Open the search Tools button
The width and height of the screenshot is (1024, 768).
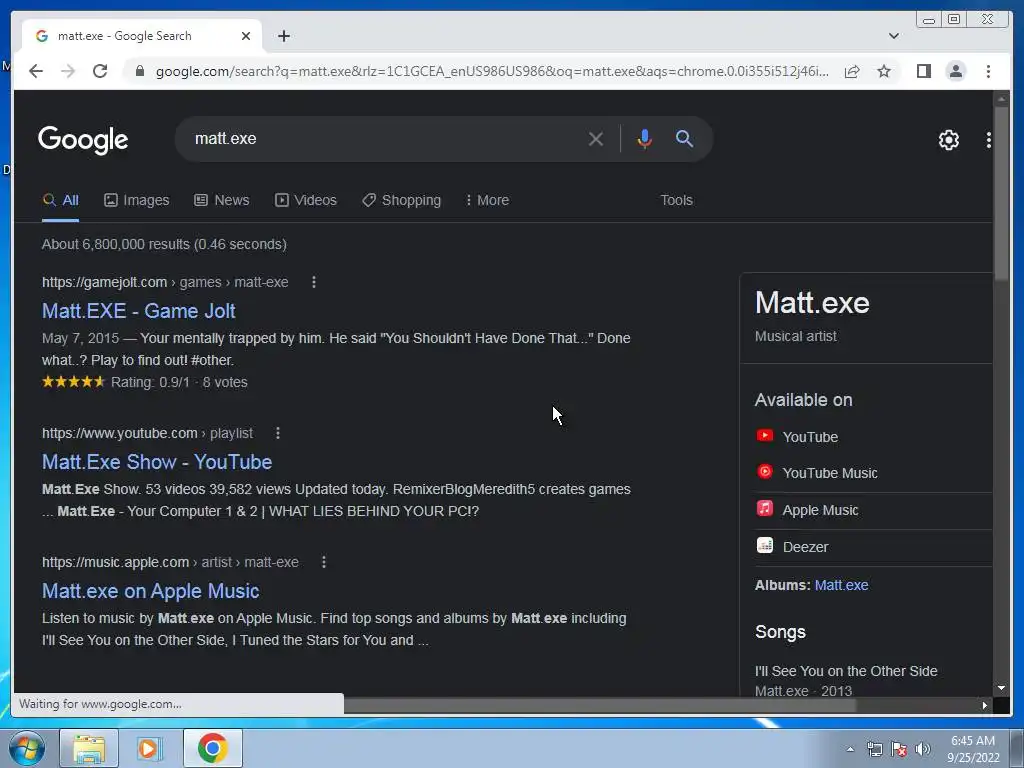(x=676, y=200)
